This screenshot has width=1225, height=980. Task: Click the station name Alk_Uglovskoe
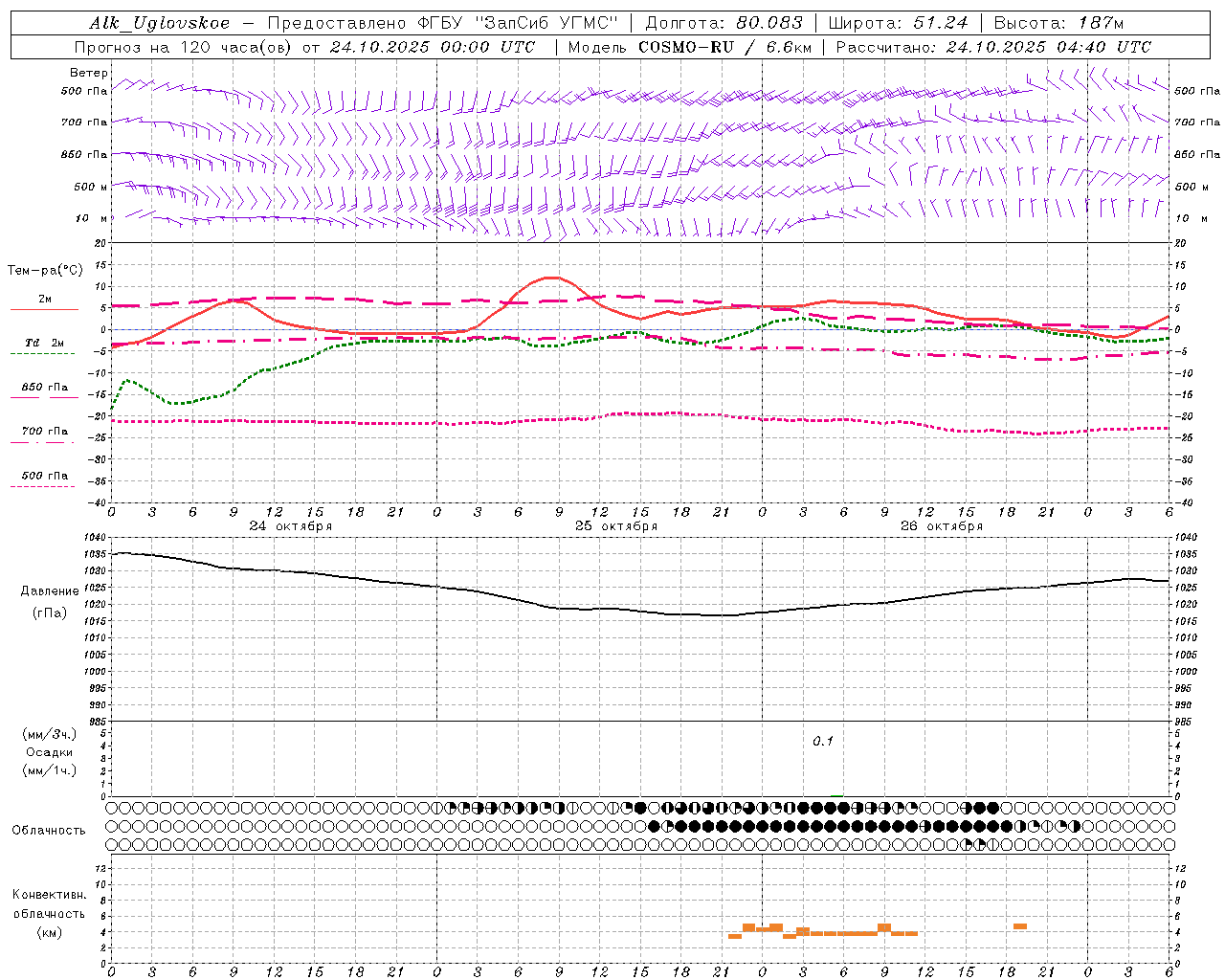click(x=160, y=24)
